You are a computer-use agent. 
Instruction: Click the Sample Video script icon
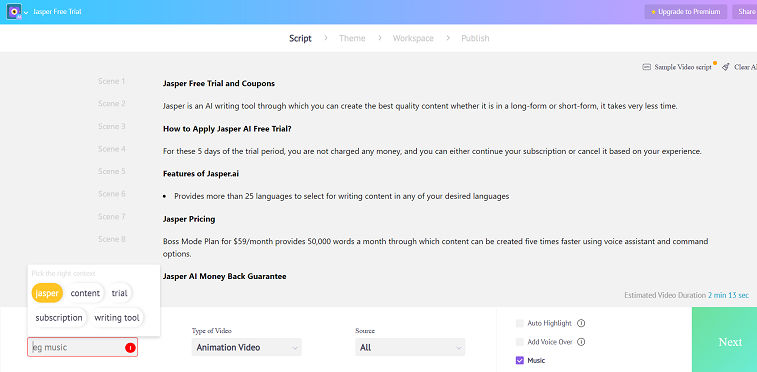pos(646,67)
